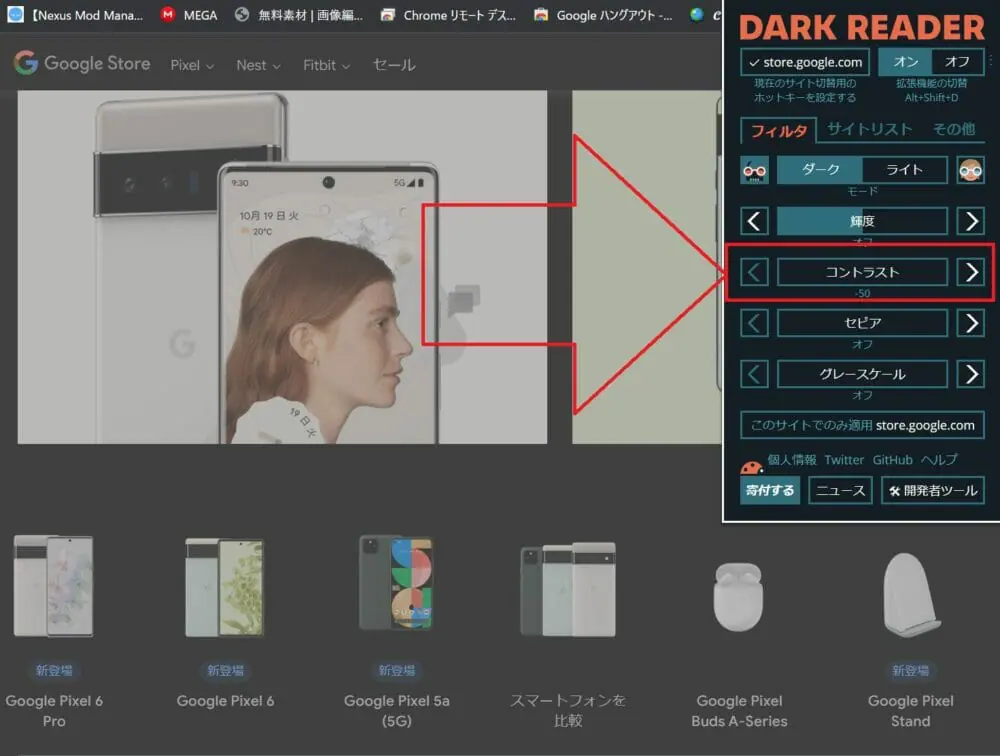Open the Nexus Mod Manager bookmark

point(76,15)
